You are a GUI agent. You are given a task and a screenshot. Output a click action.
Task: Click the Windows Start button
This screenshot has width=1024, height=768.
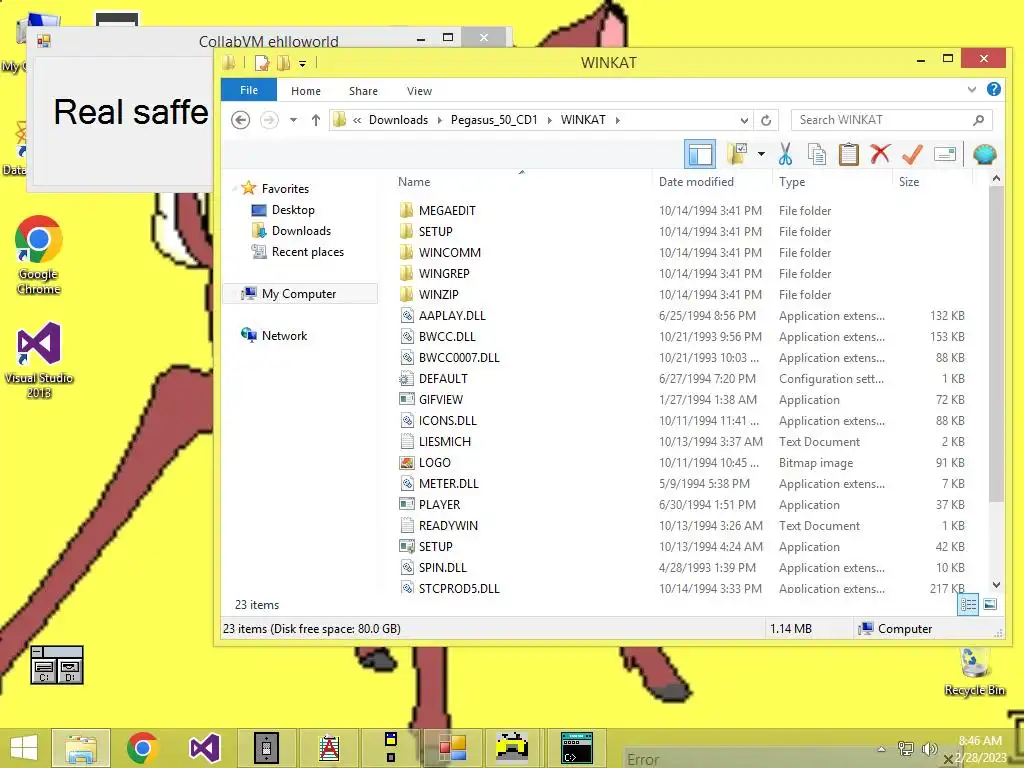click(24, 748)
